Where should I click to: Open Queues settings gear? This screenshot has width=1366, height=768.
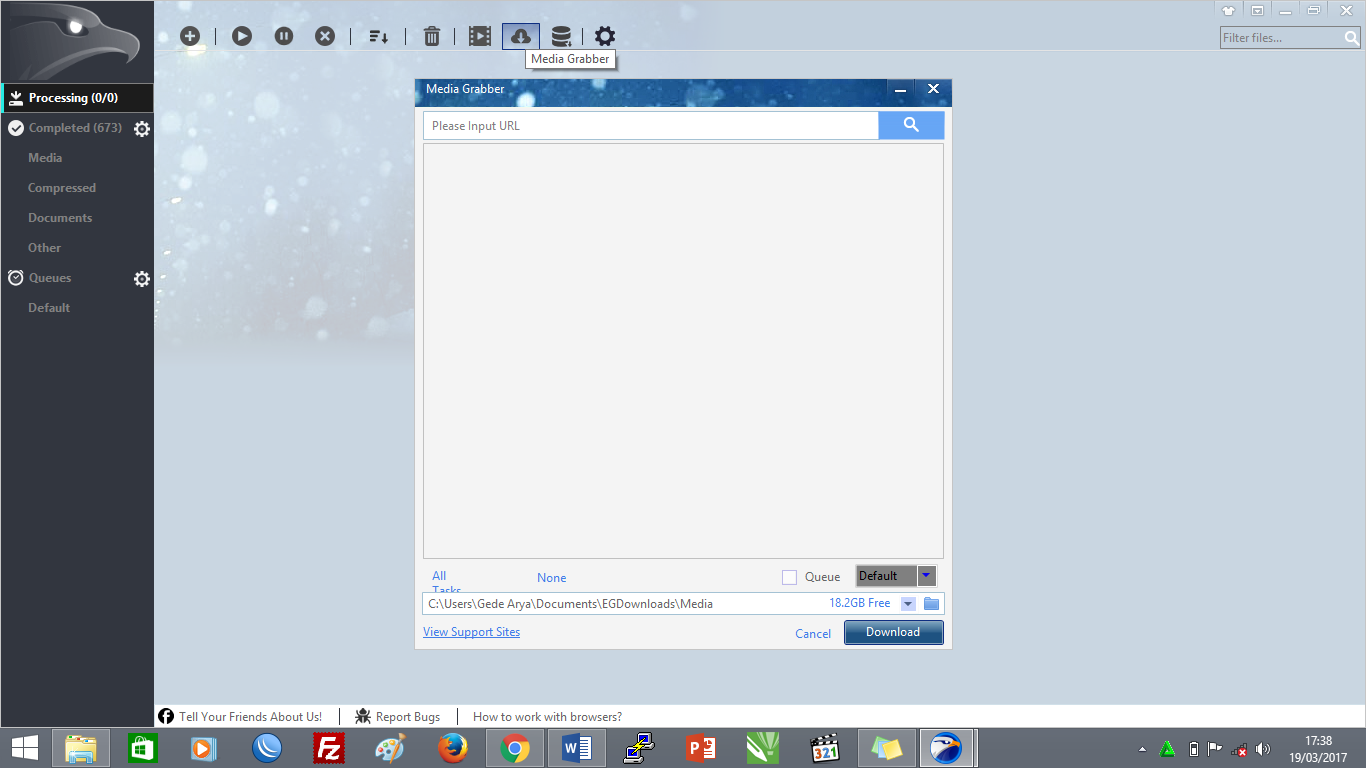point(142,279)
